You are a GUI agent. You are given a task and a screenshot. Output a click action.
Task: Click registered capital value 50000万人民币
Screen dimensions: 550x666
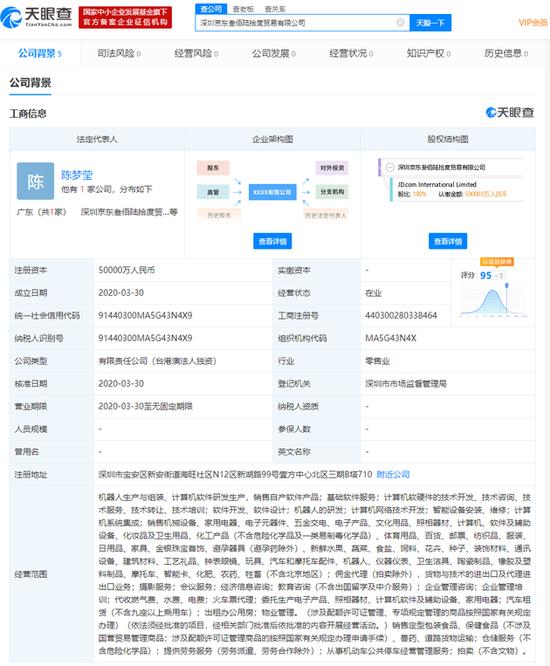click(127, 270)
